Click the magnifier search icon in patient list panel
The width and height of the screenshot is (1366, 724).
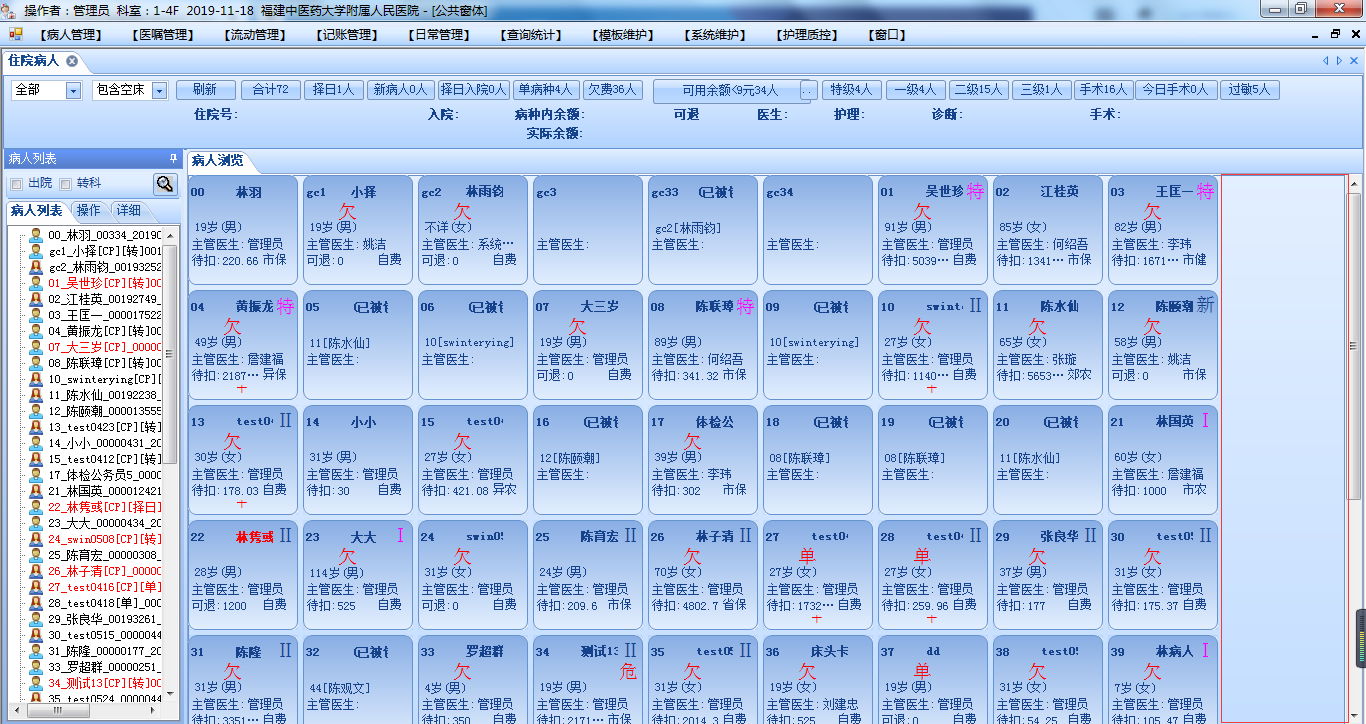pyautogui.click(x=164, y=184)
